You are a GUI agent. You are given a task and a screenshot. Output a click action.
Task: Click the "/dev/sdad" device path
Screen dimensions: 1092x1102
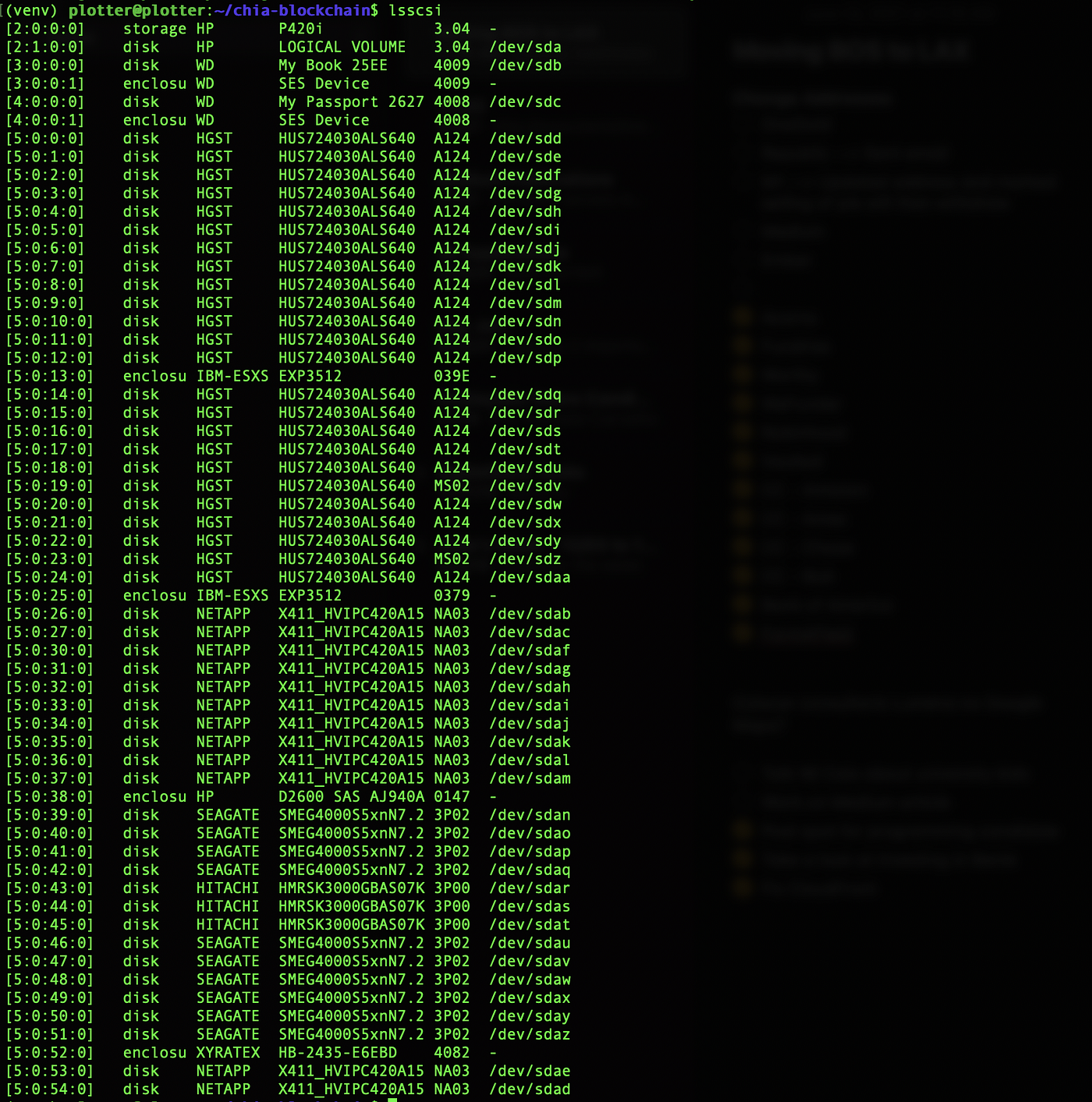click(x=530, y=1089)
